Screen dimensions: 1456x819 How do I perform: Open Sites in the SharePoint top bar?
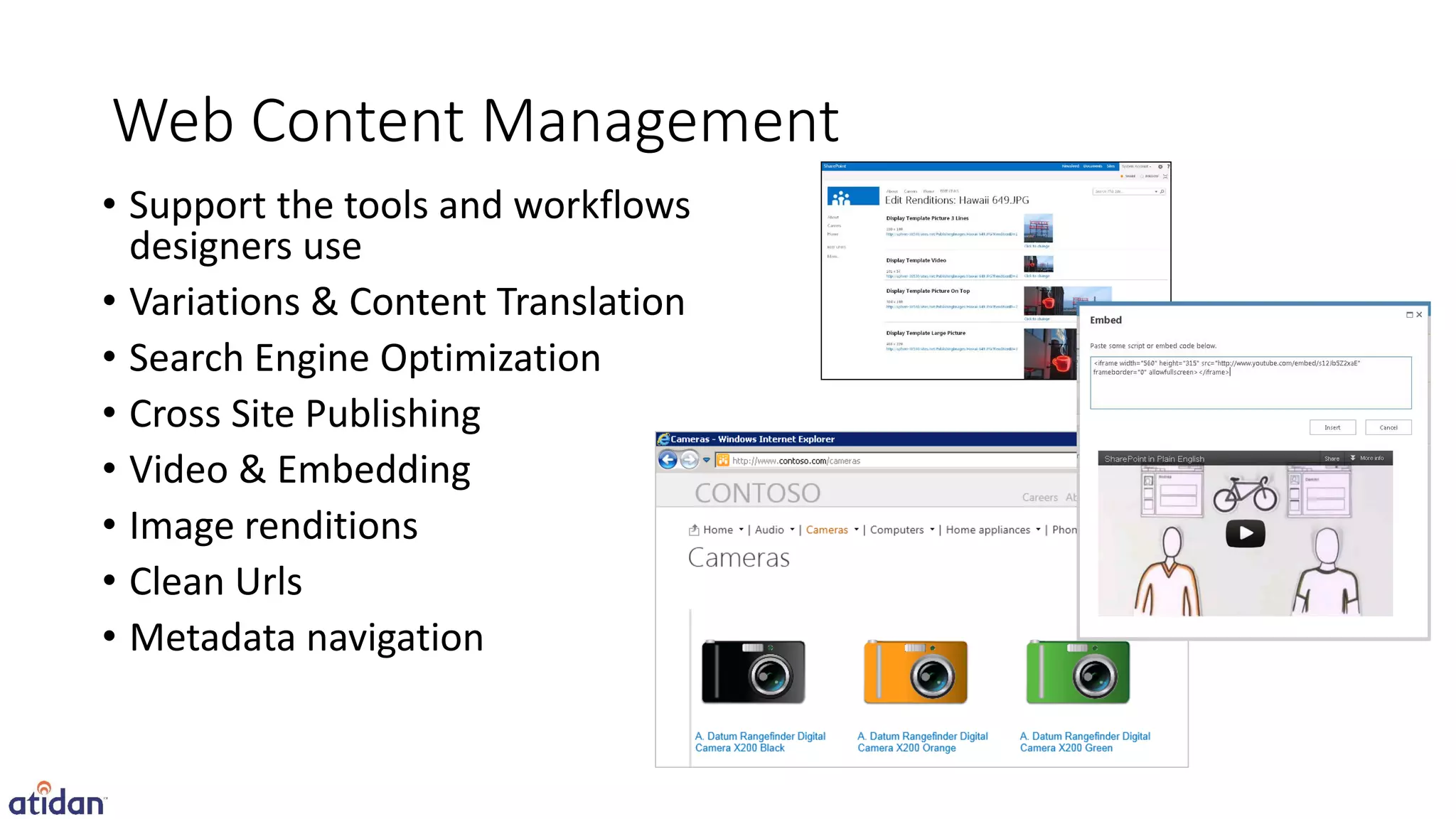tap(1110, 166)
